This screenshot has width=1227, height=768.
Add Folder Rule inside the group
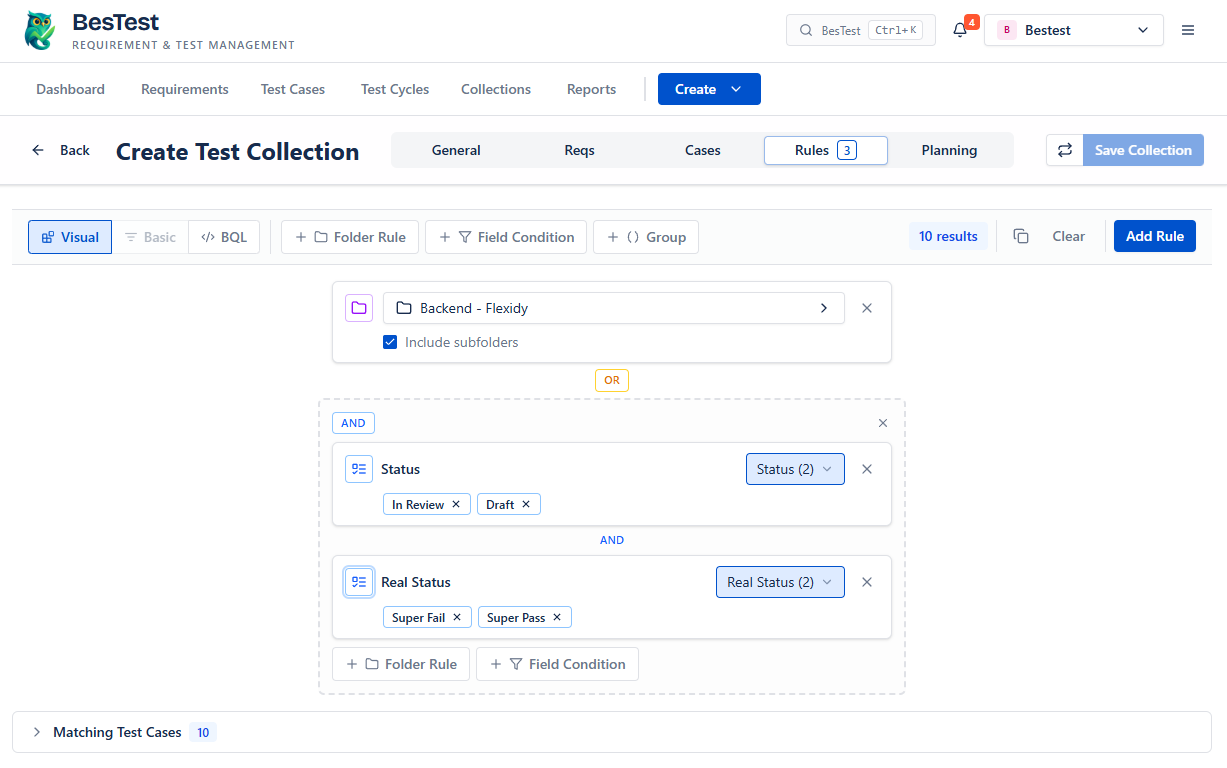pyautogui.click(x=401, y=664)
